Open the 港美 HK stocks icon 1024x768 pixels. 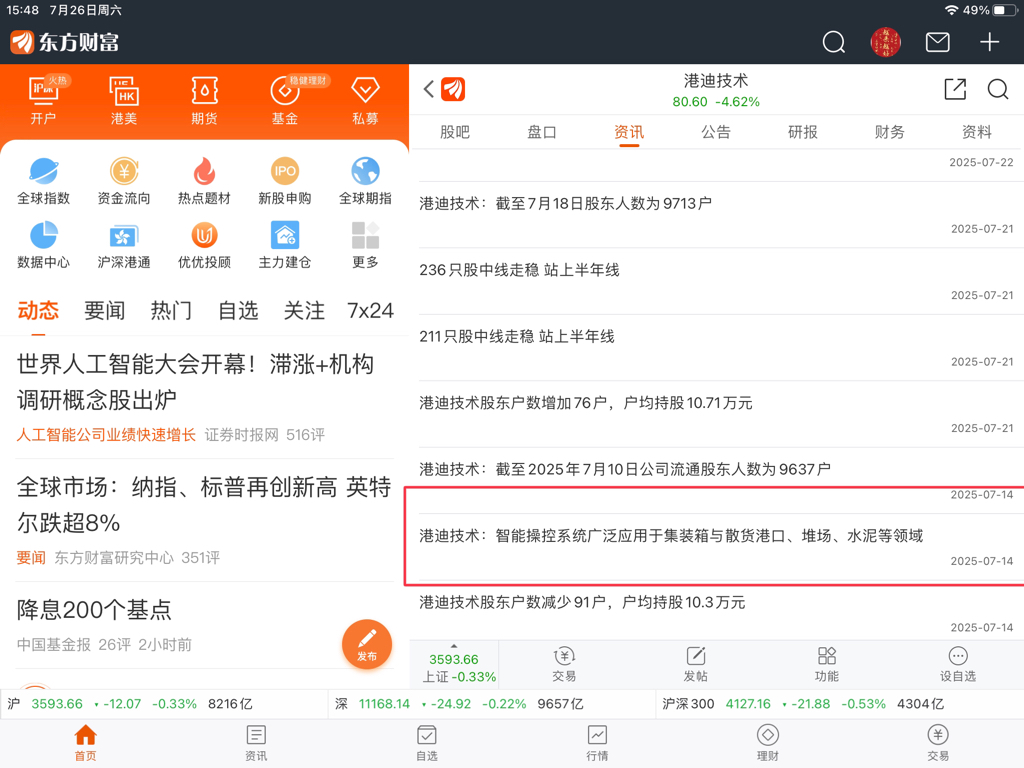123,100
